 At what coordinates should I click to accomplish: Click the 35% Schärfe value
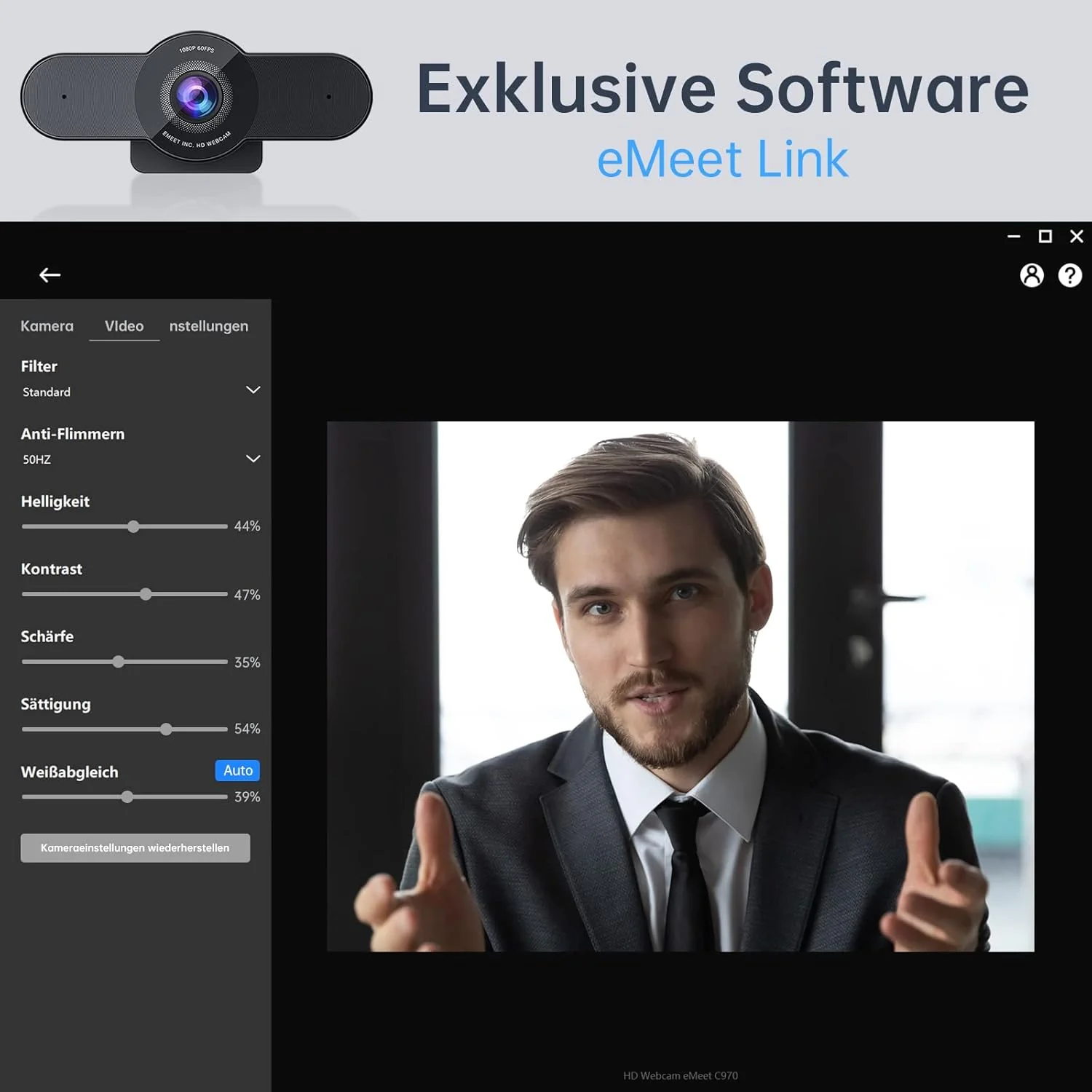pos(247,662)
